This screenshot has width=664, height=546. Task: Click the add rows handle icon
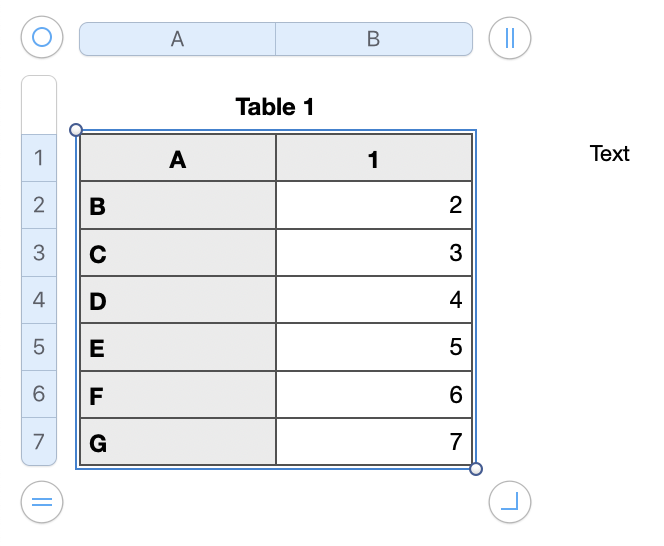(x=42, y=502)
